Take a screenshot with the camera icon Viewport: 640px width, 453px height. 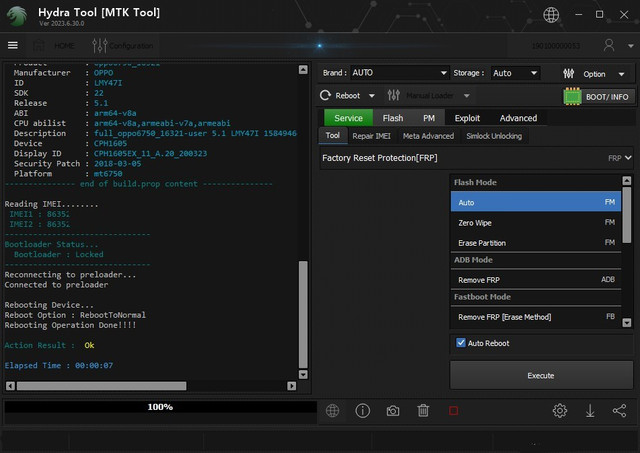(x=393, y=411)
